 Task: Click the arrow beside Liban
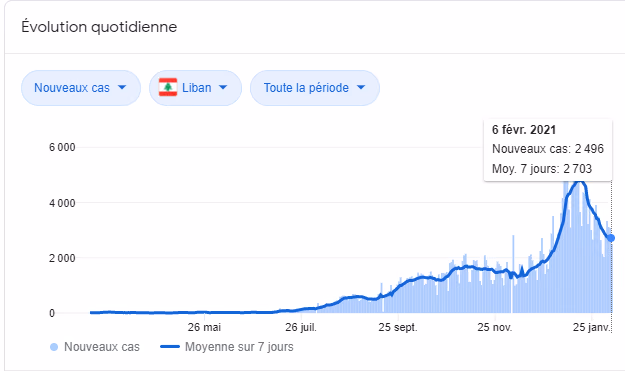pyautogui.click(x=223, y=87)
